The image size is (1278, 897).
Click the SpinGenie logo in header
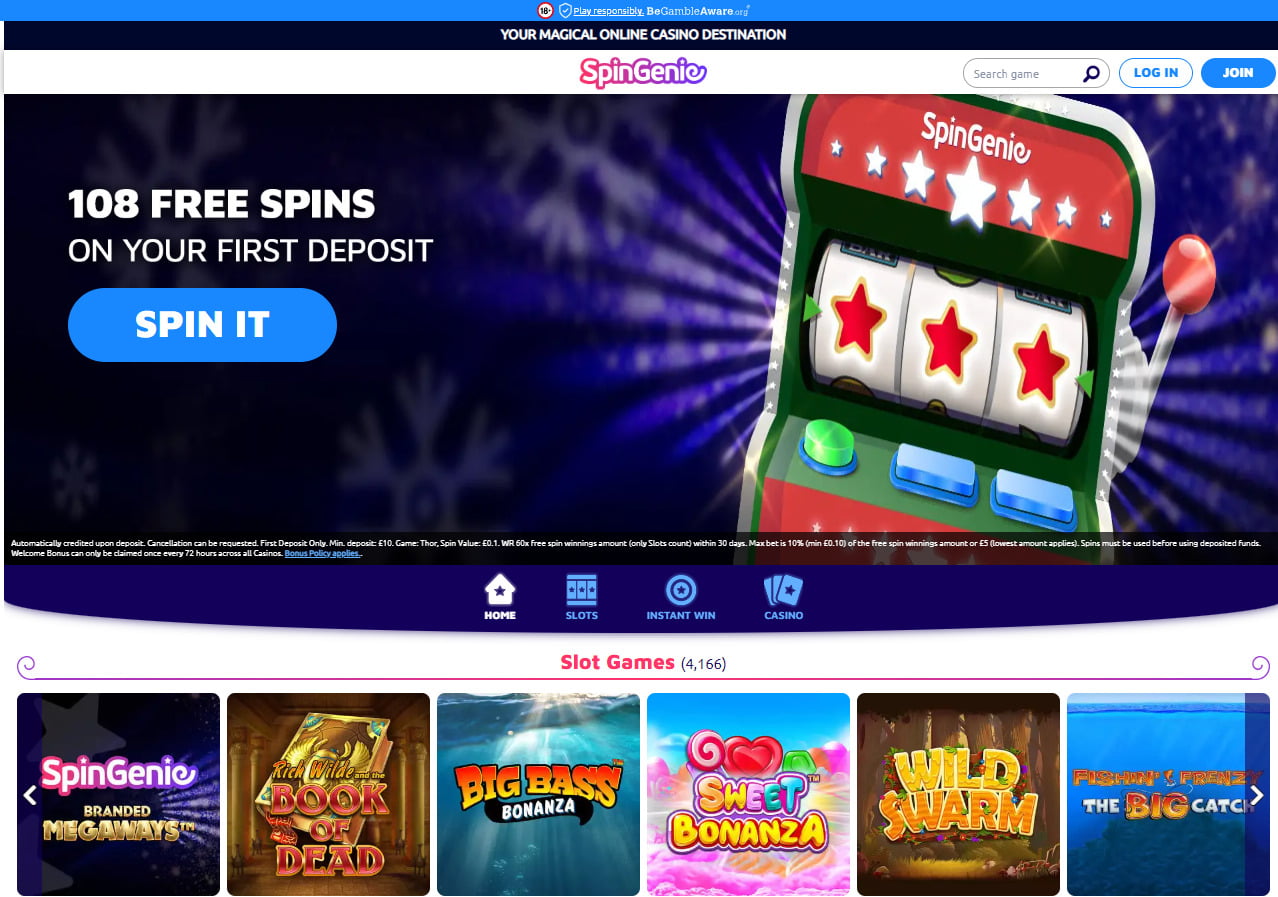pos(643,72)
